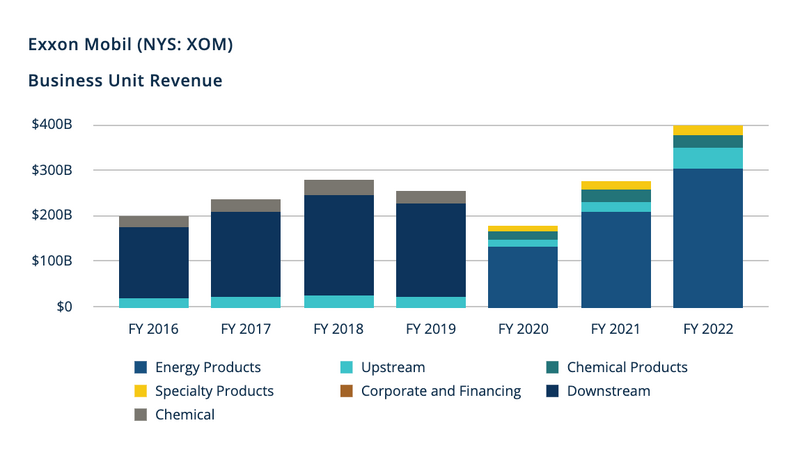800x469 pixels.
Task: Click the Exxon Mobil (NYS: XOM) title
Action: click(x=131, y=45)
